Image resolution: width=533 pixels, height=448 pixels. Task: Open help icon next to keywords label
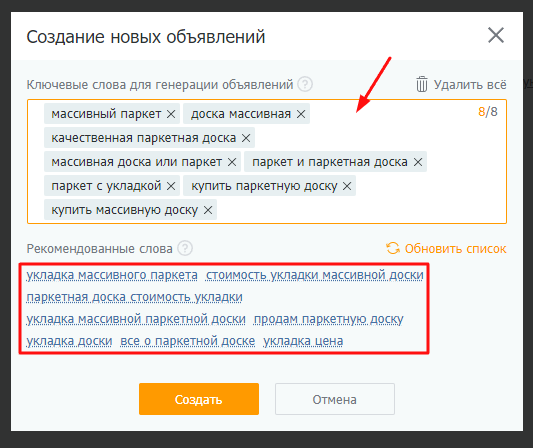tap(305, 84)
